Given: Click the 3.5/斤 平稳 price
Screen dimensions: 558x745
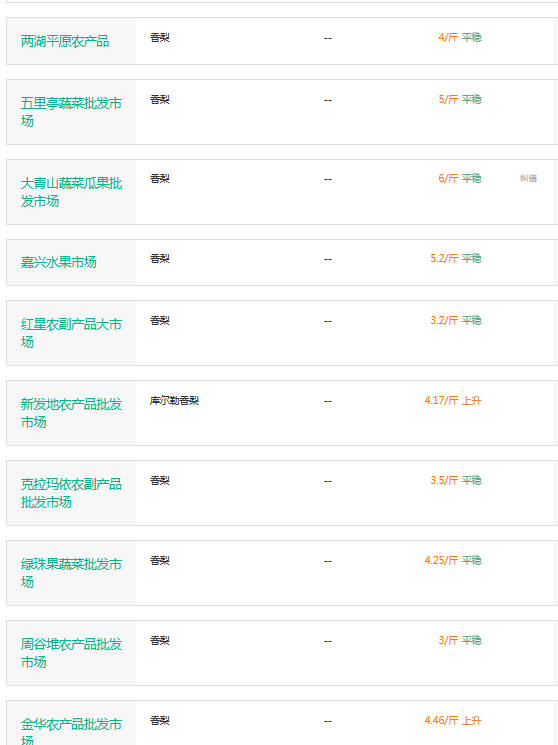Looking at the screenshot, I should tap(456, 480).
